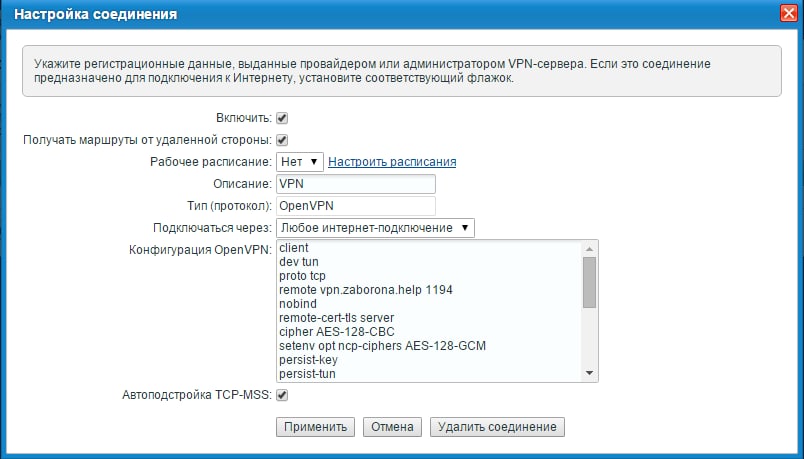Screen dimensions: 804x459
Task: Toggle Получать маршруты от удаленной стороны checkbox
Action: (282, 140)
